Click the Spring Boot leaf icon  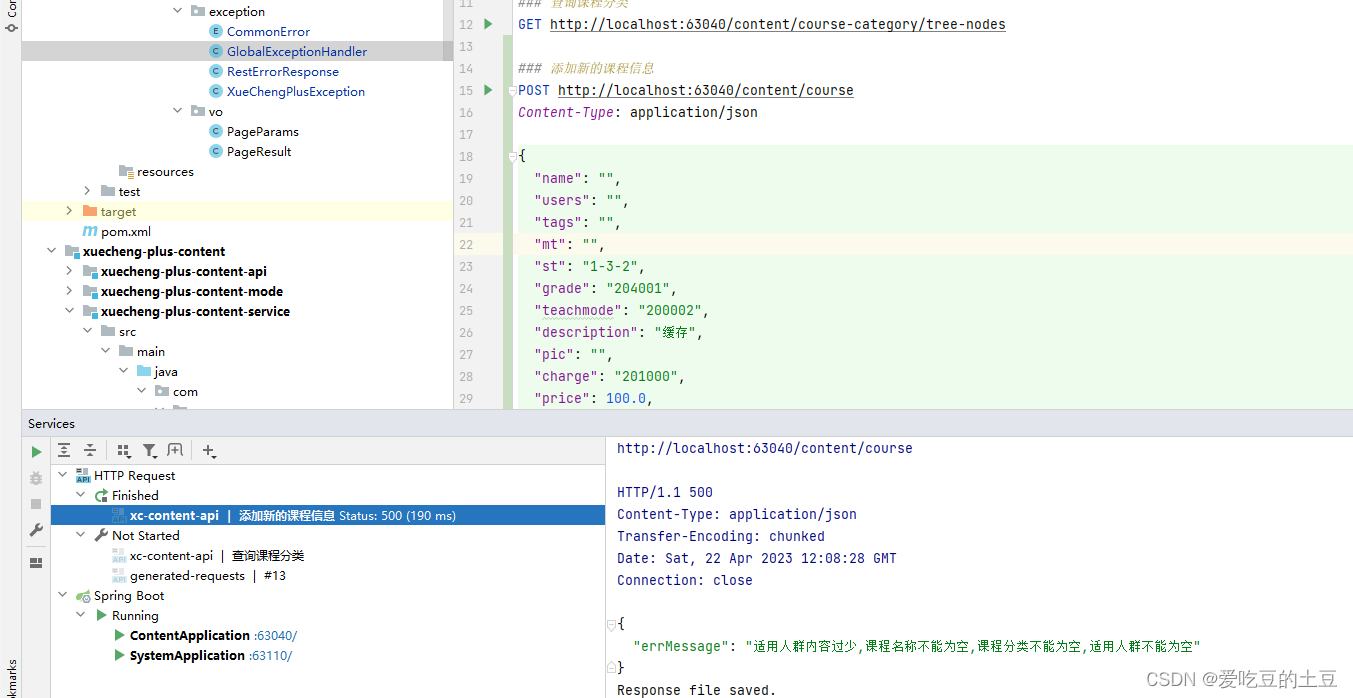point(83,596)
